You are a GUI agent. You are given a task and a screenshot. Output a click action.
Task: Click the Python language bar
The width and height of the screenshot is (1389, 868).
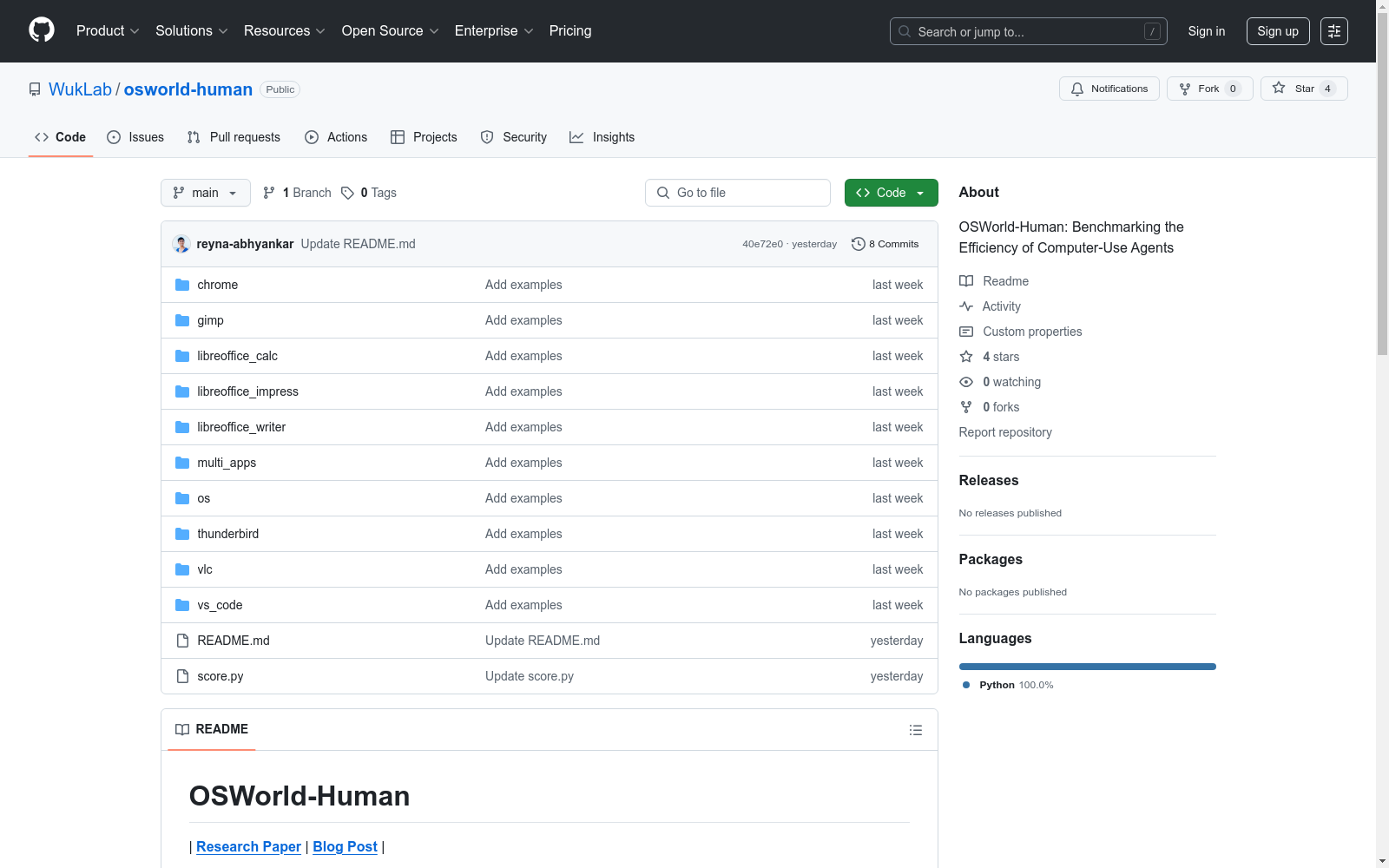pos(1088,667)
